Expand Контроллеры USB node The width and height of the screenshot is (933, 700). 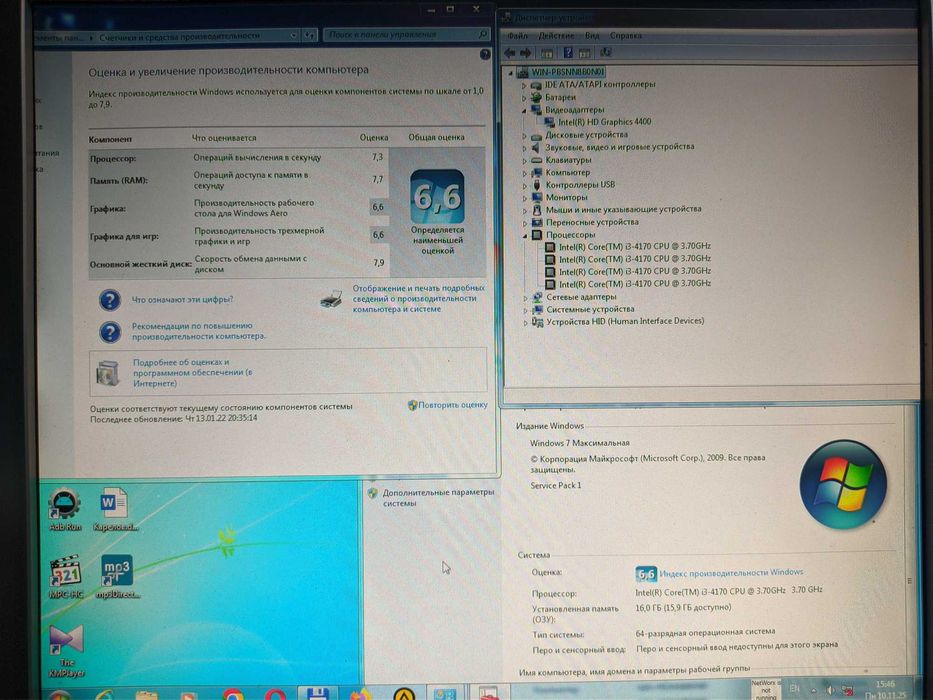pyautogui.click(x=525, y=185)
